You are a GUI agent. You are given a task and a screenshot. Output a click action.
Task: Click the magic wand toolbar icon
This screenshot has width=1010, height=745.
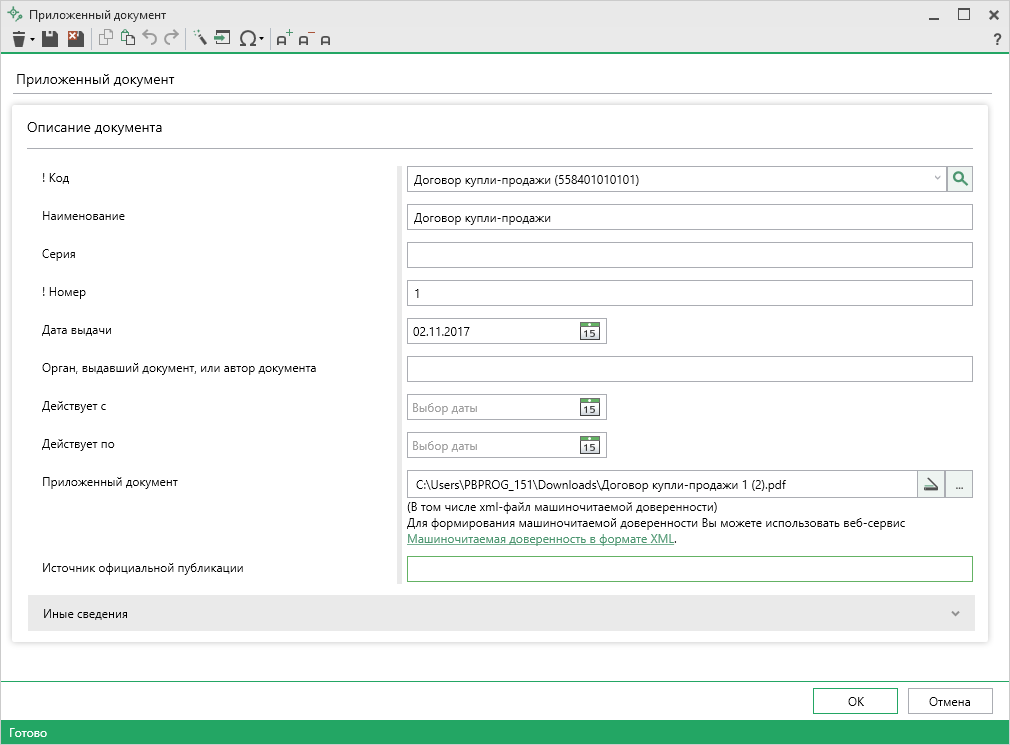tap(199, 39)
